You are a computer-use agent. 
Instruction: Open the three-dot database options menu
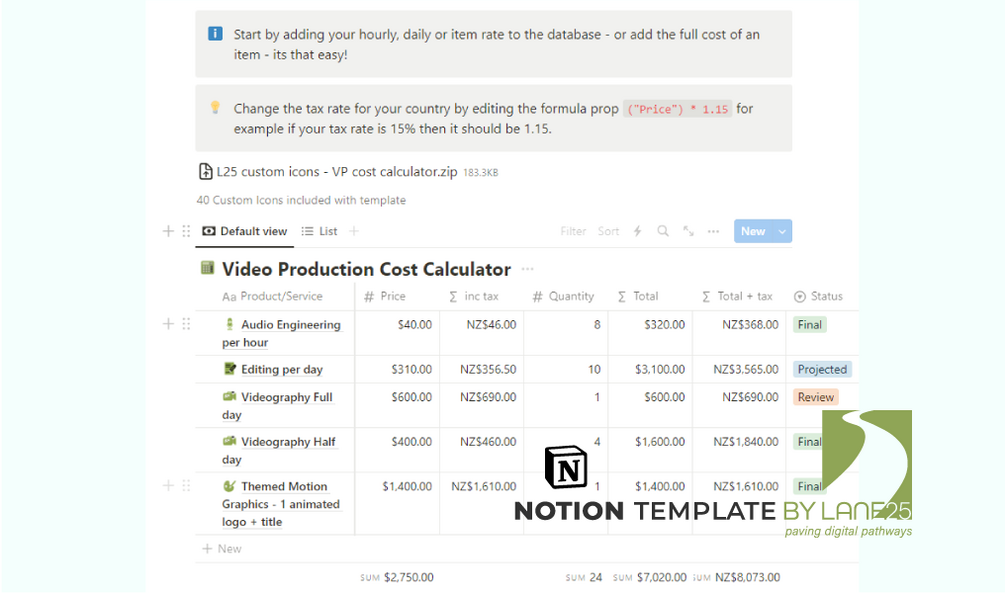pos(713,231)
